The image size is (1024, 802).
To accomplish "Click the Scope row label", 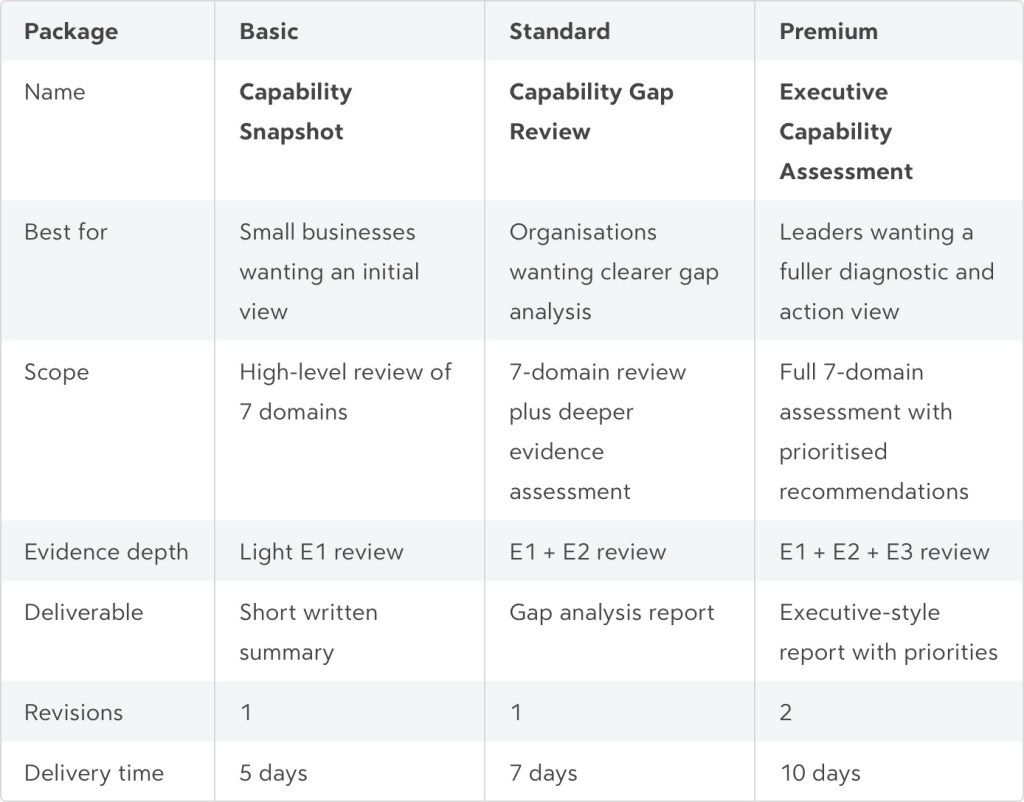I will [57, 372].
